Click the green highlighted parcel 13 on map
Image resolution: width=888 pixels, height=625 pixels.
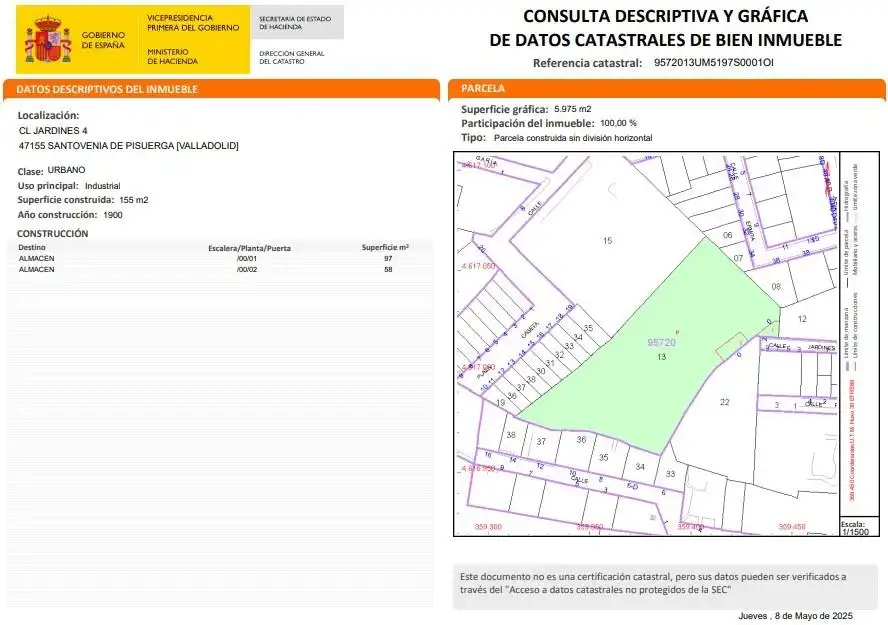661,357
